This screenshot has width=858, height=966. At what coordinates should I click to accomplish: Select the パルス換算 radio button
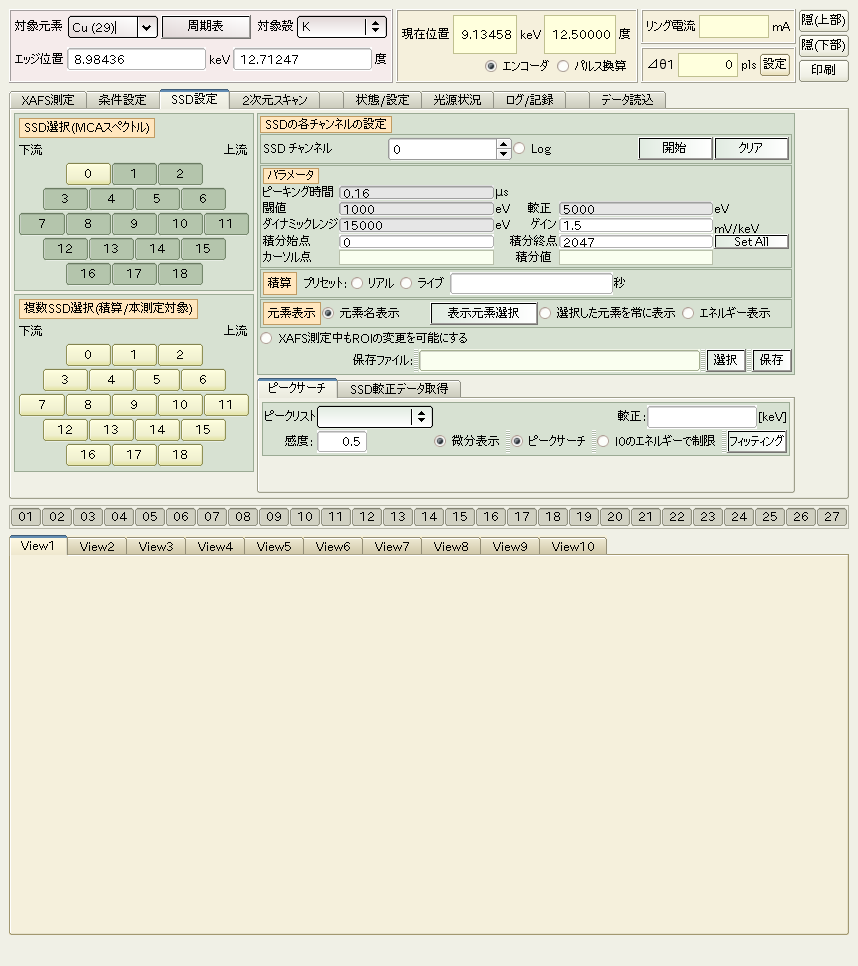[563, 66]
